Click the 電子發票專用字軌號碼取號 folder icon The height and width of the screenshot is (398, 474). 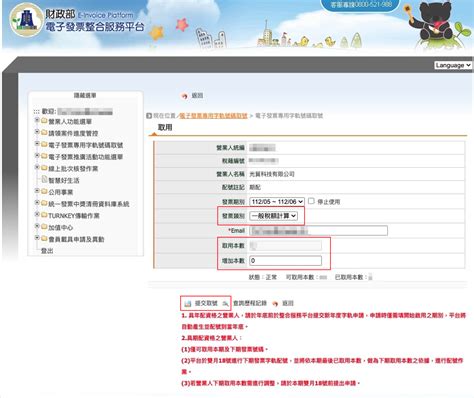pos(44,144)
